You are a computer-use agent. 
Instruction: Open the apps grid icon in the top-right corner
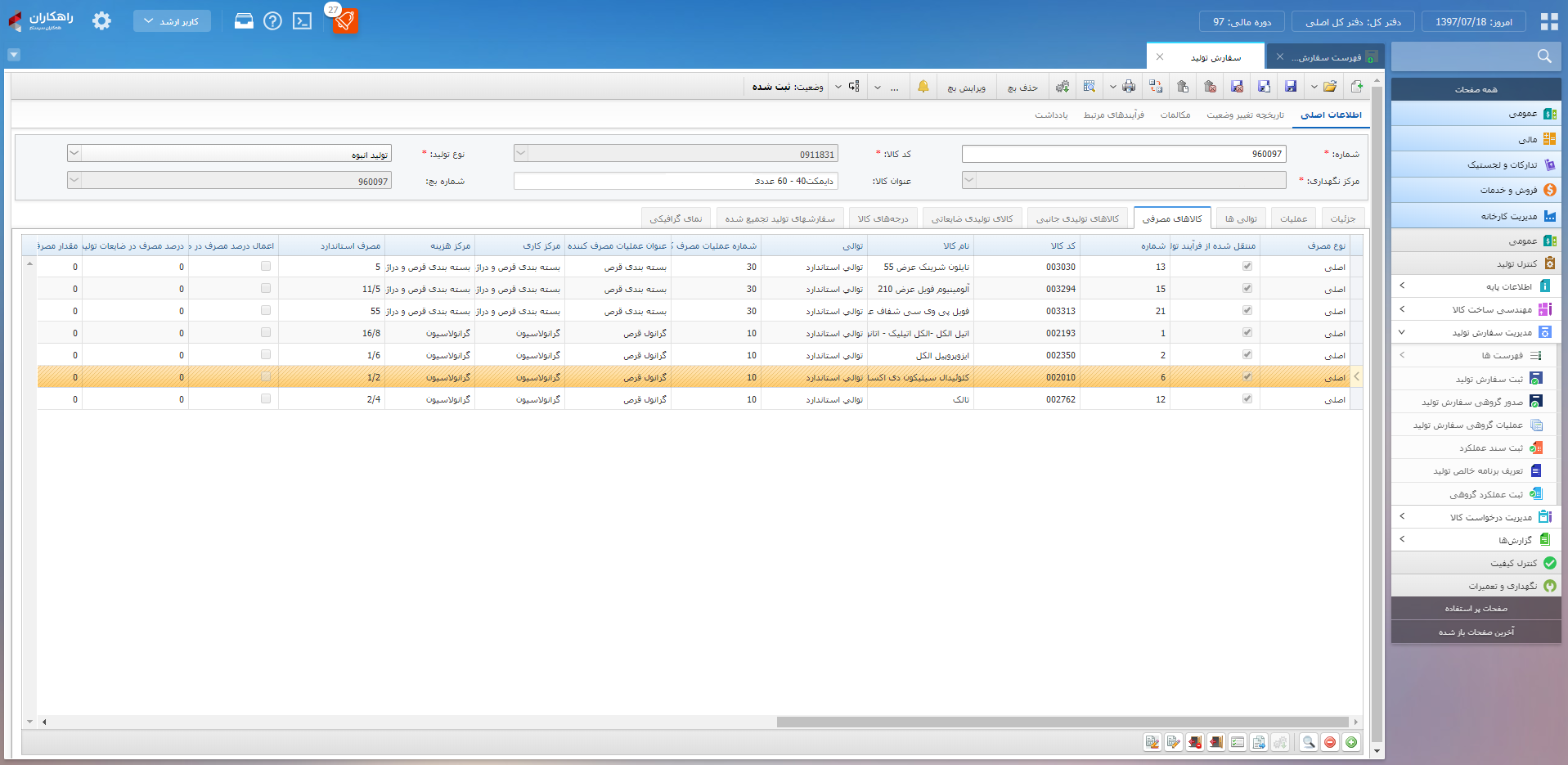1549,22
